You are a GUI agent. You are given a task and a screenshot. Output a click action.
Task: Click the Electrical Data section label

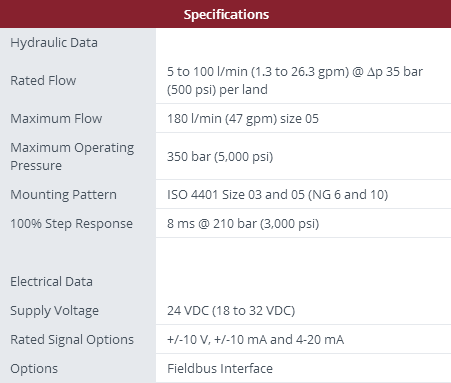point(51,282)
